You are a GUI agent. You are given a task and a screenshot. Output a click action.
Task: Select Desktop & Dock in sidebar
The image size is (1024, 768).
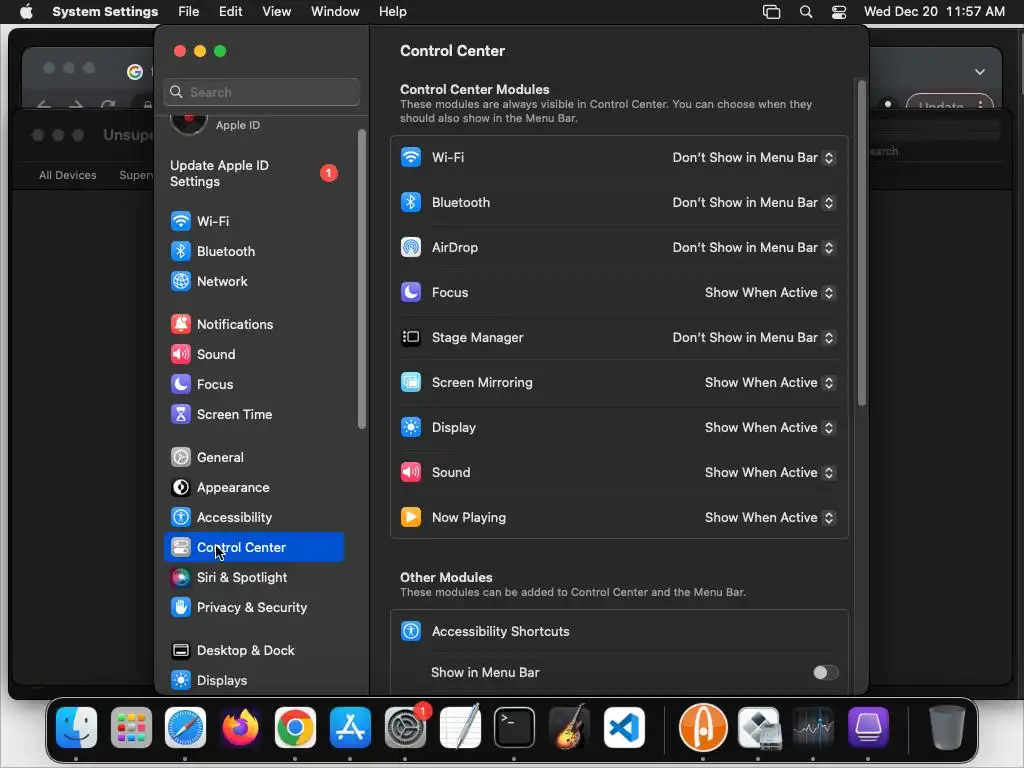coord(253,650)
